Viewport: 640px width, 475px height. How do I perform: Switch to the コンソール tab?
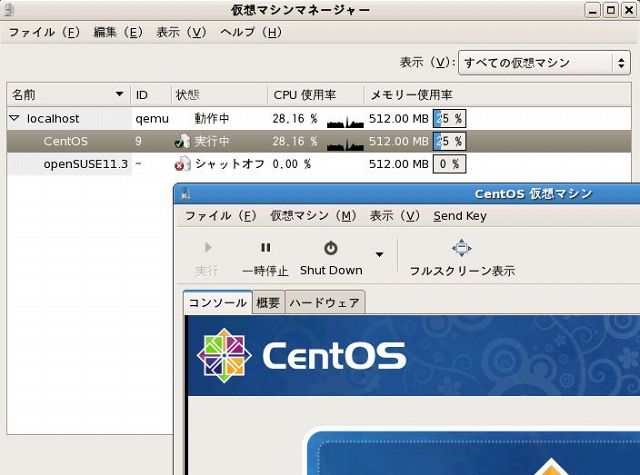coord(218,302)
